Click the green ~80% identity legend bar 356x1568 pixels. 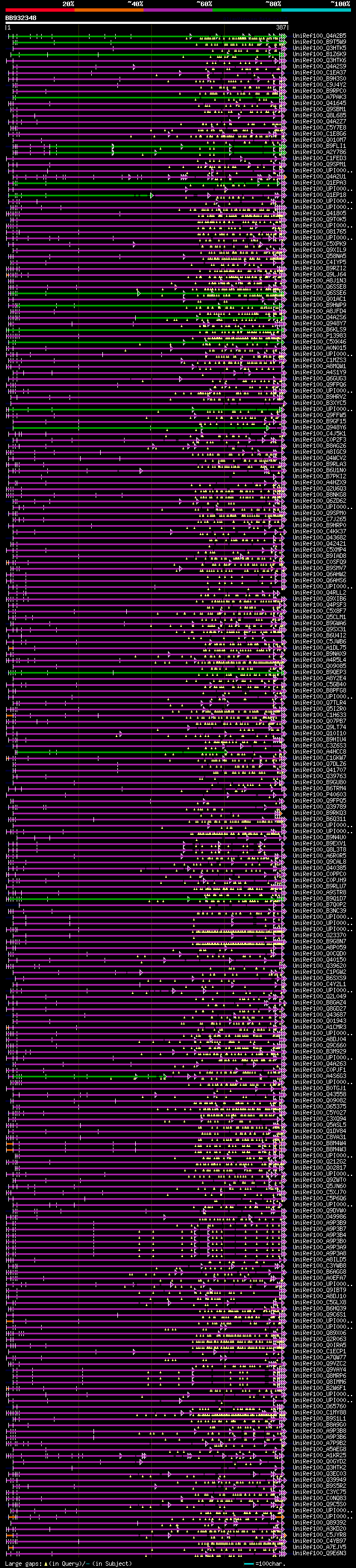tap(247, 11)
